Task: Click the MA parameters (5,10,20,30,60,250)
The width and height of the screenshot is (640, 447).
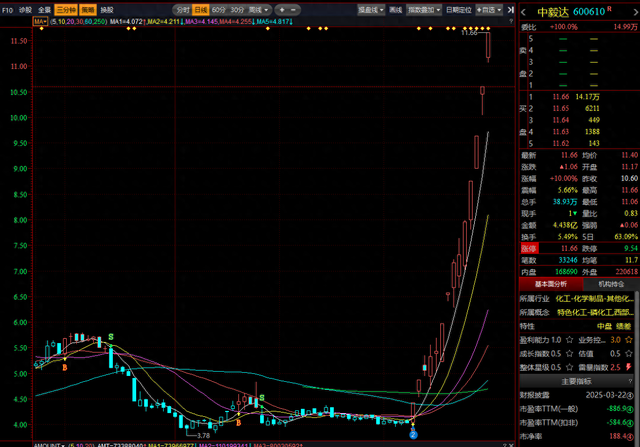Action: (x=79, y=21)
